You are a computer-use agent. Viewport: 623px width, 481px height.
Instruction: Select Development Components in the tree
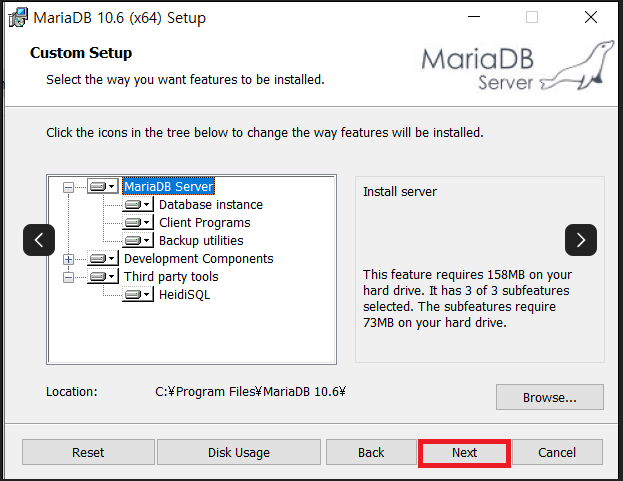pyautogui.click(x=199, y=259)
